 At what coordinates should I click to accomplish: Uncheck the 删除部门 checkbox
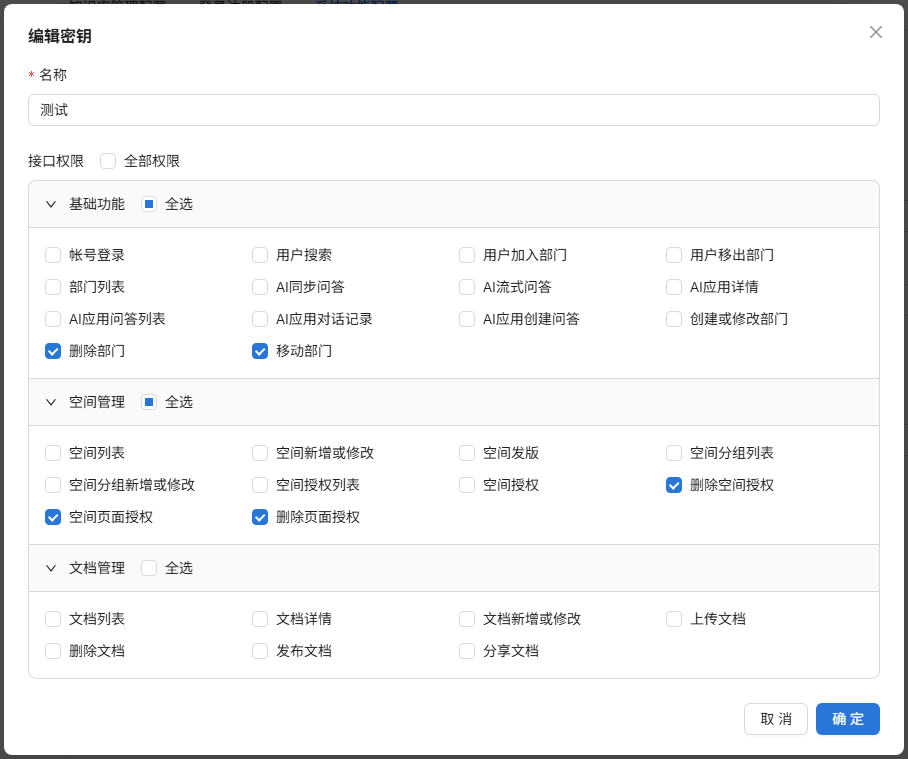pos(53,351)
